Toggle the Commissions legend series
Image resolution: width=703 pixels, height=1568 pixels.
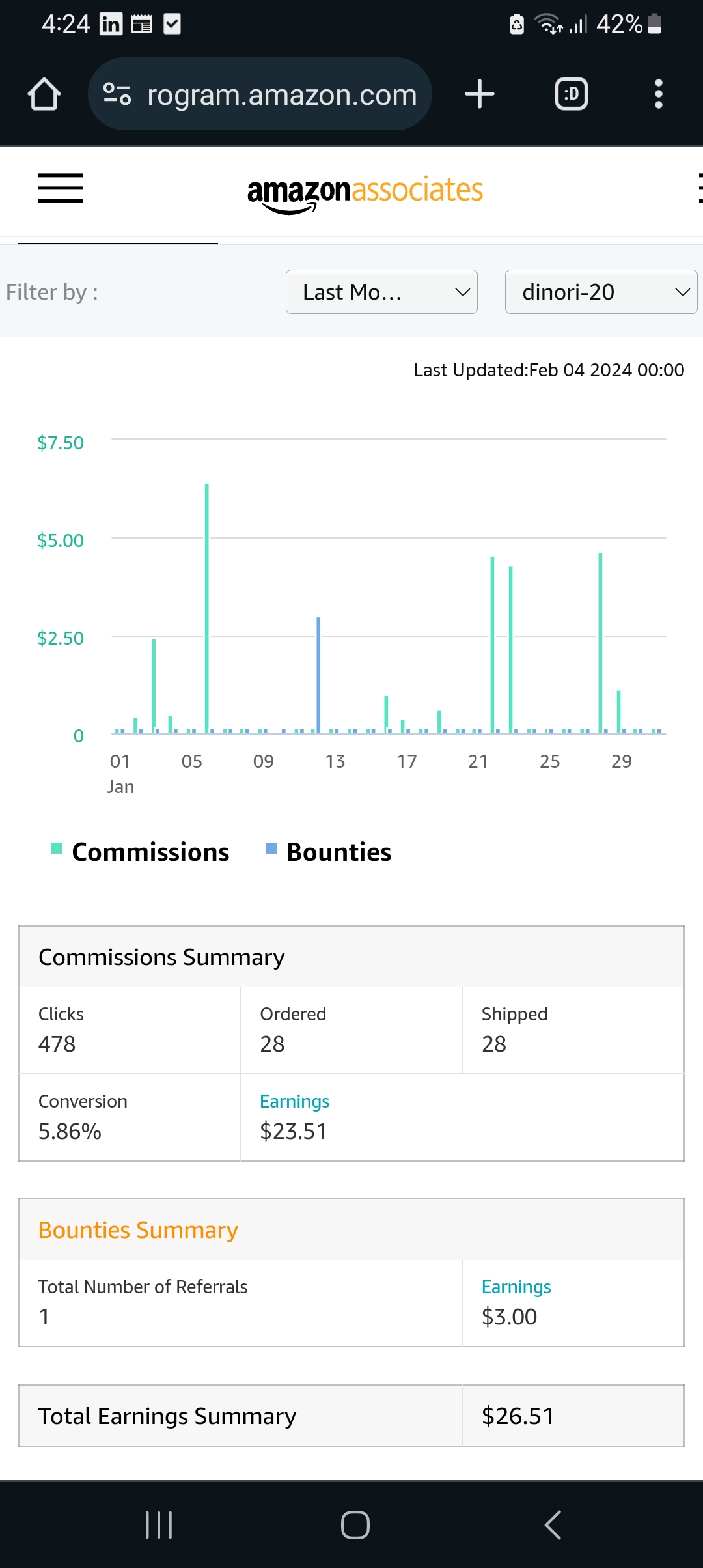pyautogui.click(x=141, y=852)
